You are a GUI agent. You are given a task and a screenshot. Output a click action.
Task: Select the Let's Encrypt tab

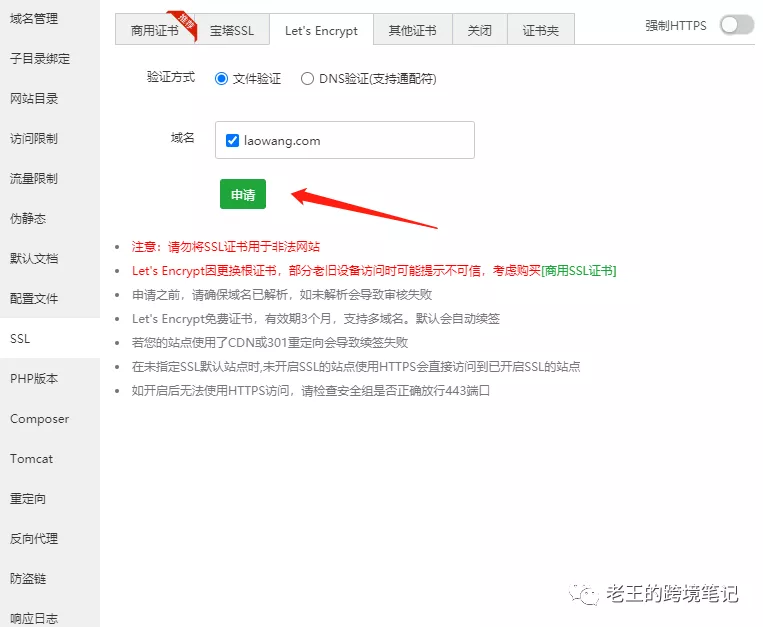click(x=321, y=31)
